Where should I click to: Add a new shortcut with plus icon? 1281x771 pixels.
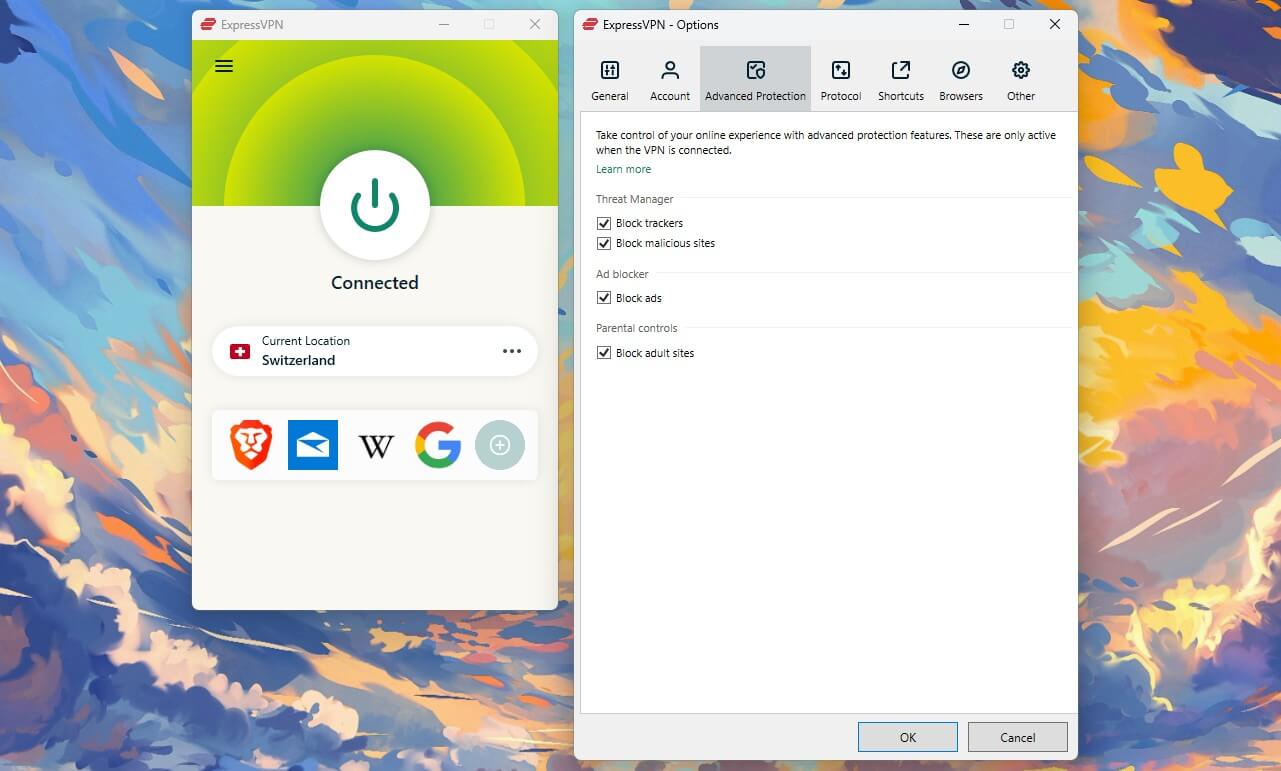500,445
